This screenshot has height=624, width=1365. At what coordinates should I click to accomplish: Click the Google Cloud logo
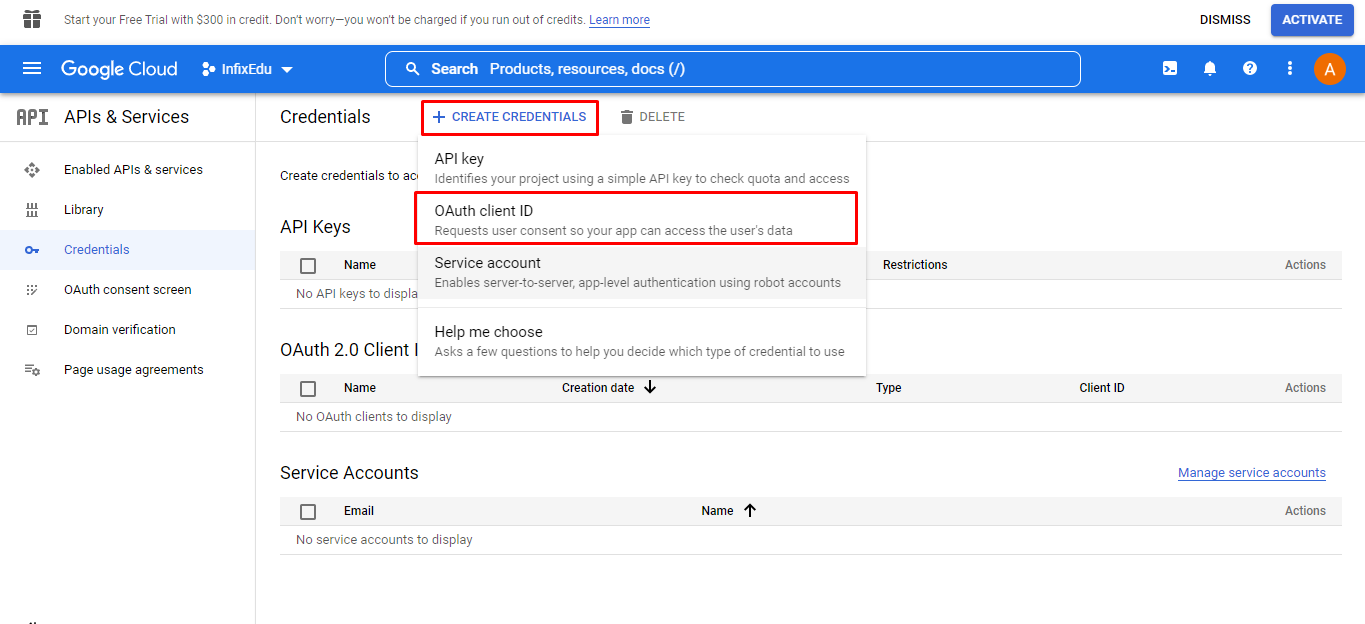click(119, 69)
